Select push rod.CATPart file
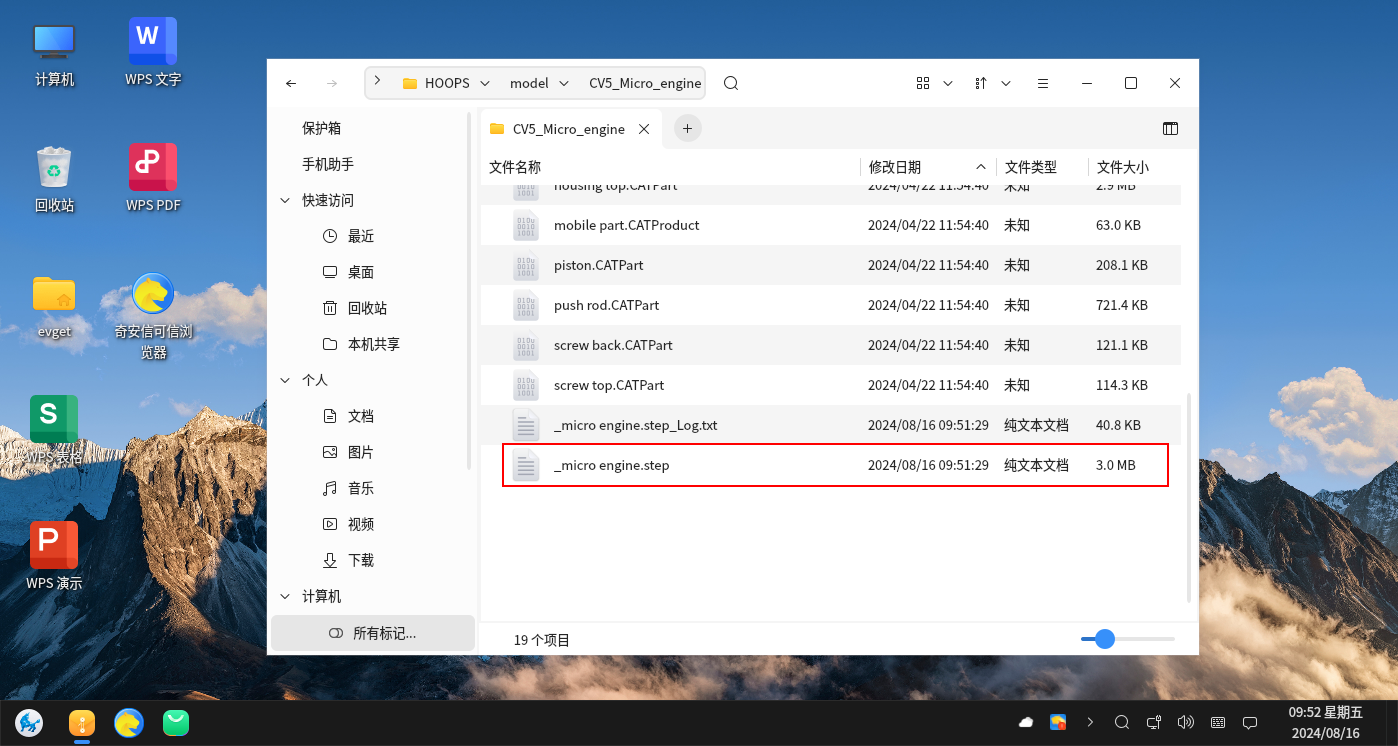The height and width of the screenshot is (746, 1398). pyautogui.click(x=831, y=305)
